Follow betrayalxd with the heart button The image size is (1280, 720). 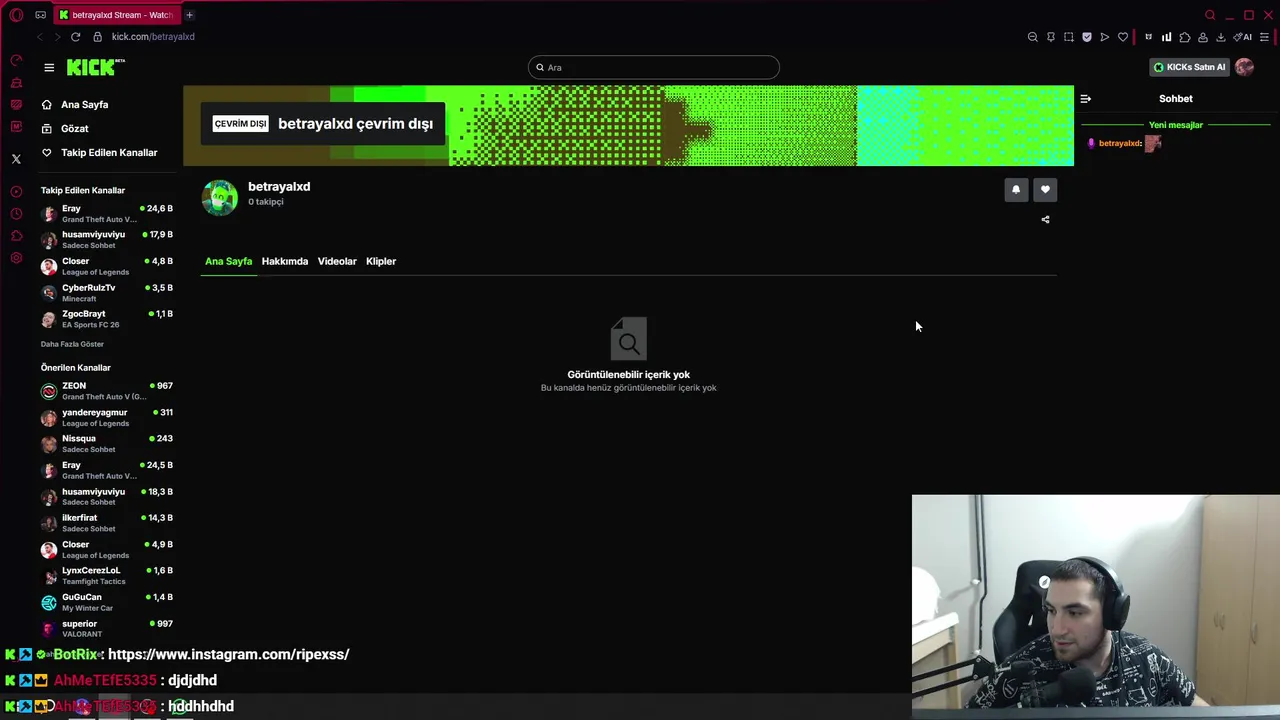(x=1045, y=190)
